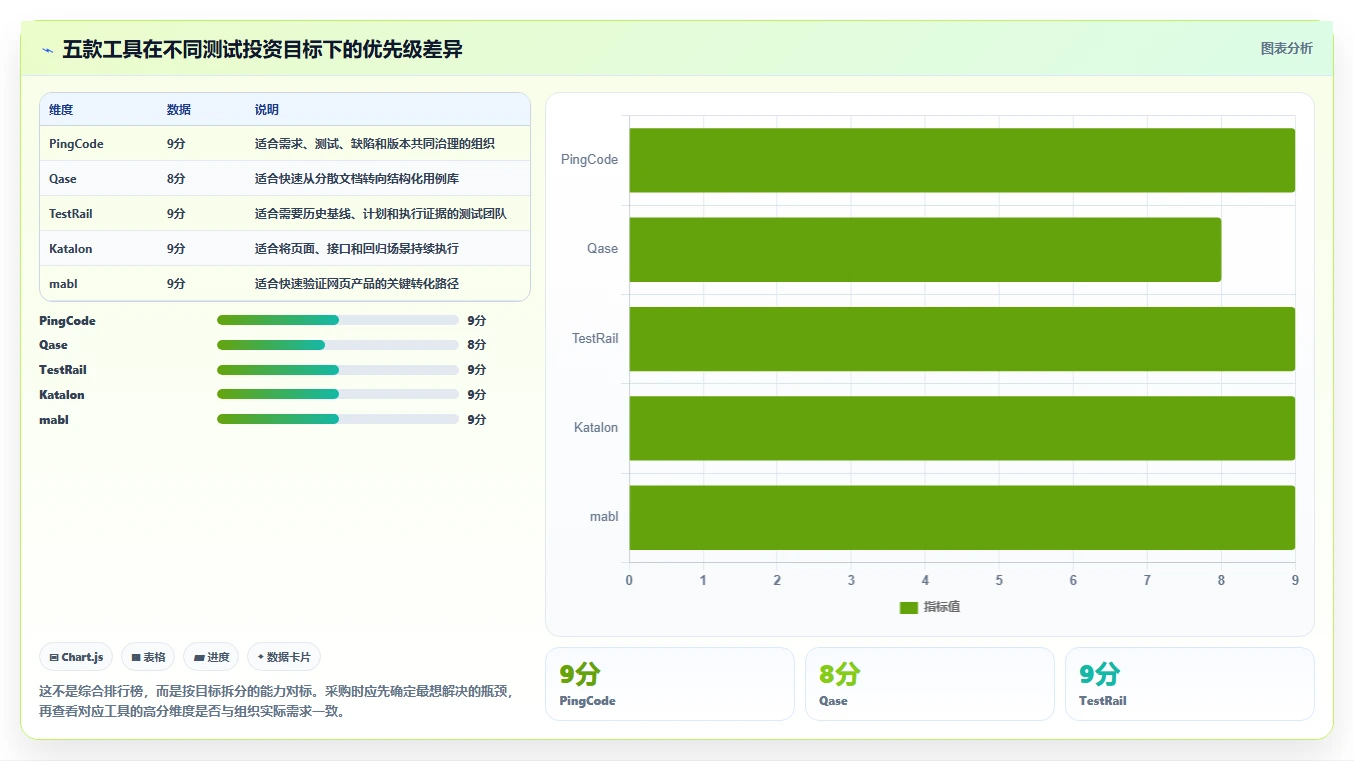Click the 8分 score in Qase table row
The width and height of the screenshot is (1354, 761).
coord(176,179)
